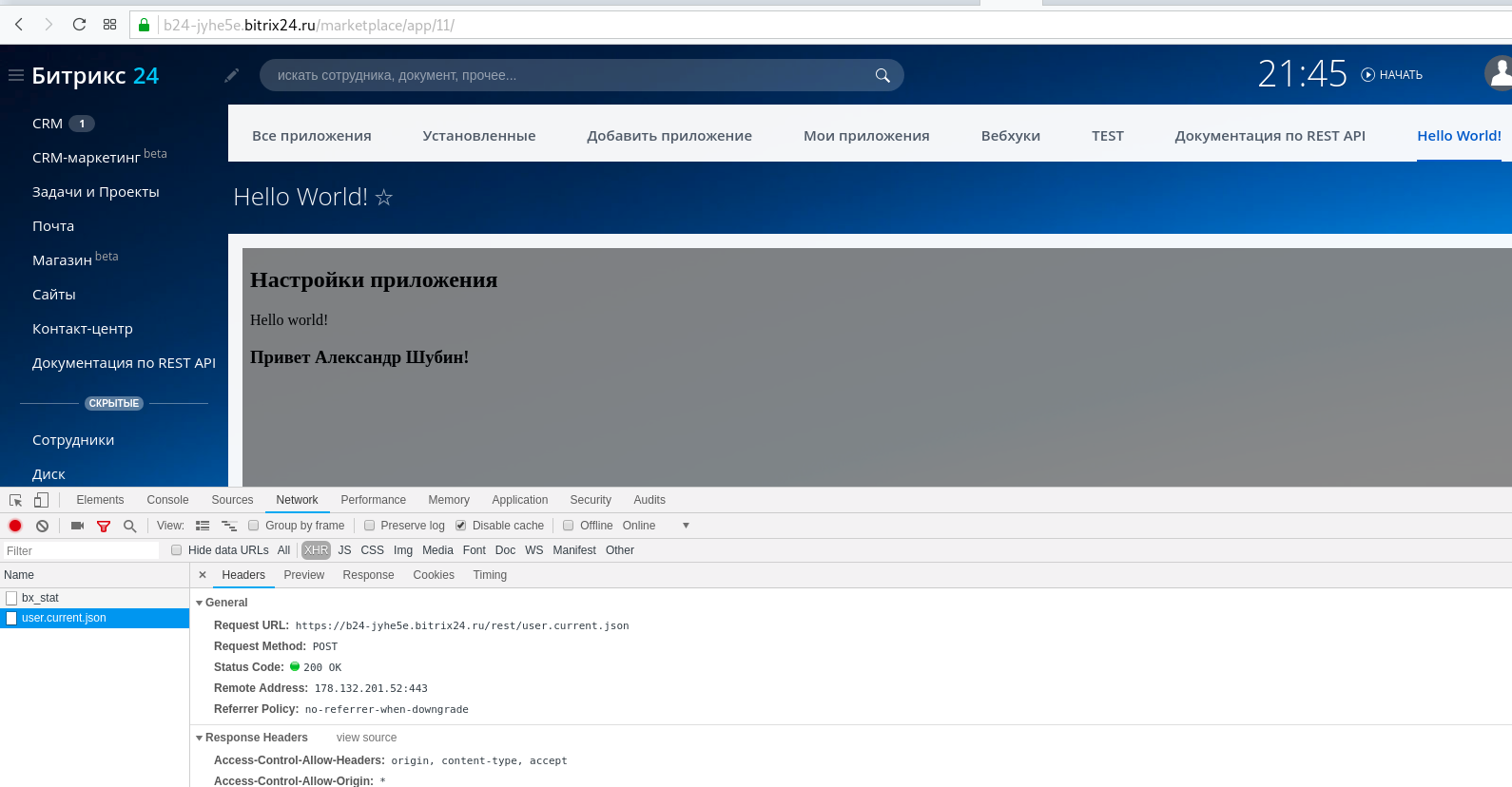
Task: Enable the Preserve log checkbox
Action: pos(370,526)
